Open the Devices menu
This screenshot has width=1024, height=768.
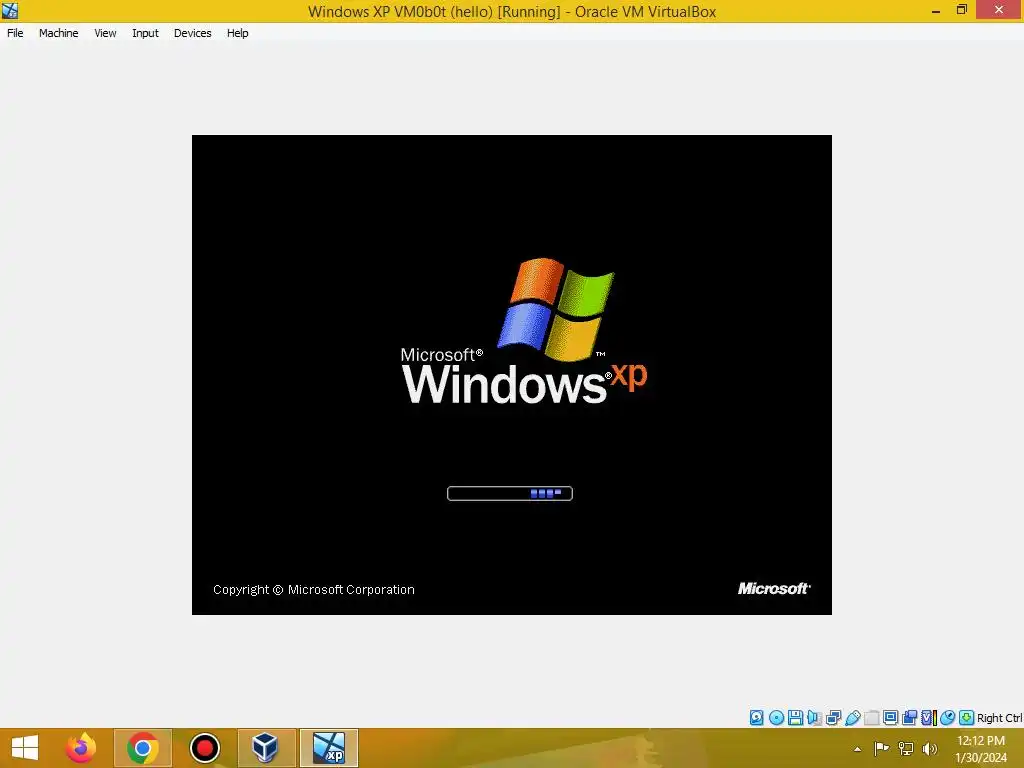point(193,33)
